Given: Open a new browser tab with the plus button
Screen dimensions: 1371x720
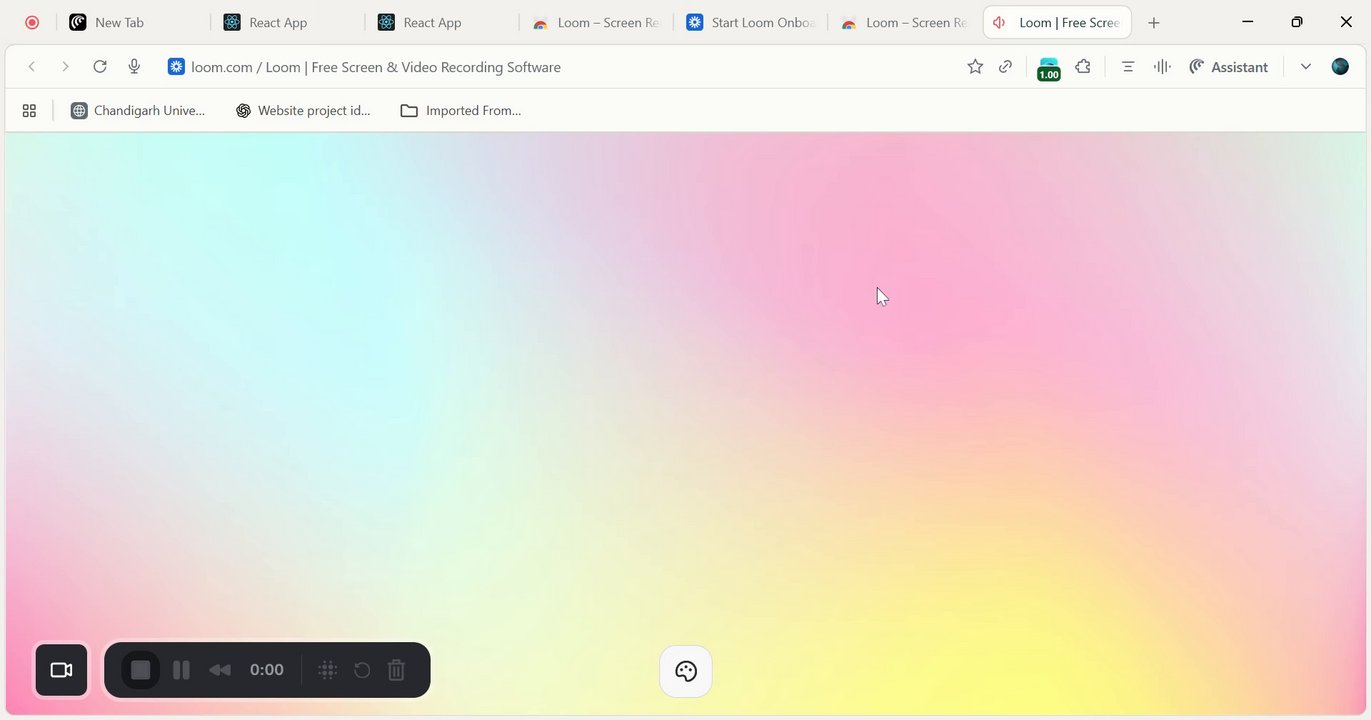Looking at the screenshot, I should pos(1154,22).
